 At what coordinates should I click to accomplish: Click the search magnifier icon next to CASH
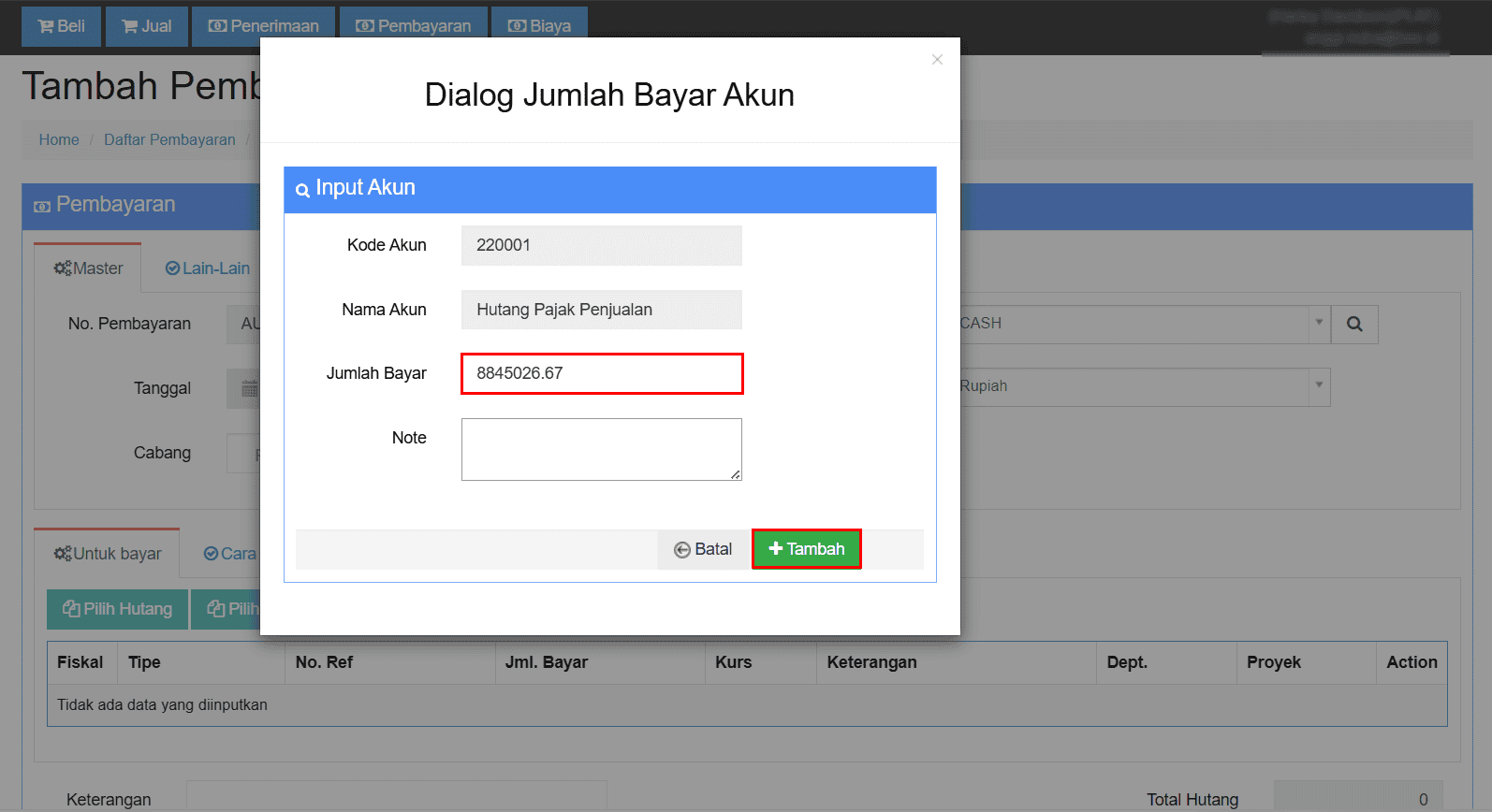pyautogui.click(x=1354, y=324)
